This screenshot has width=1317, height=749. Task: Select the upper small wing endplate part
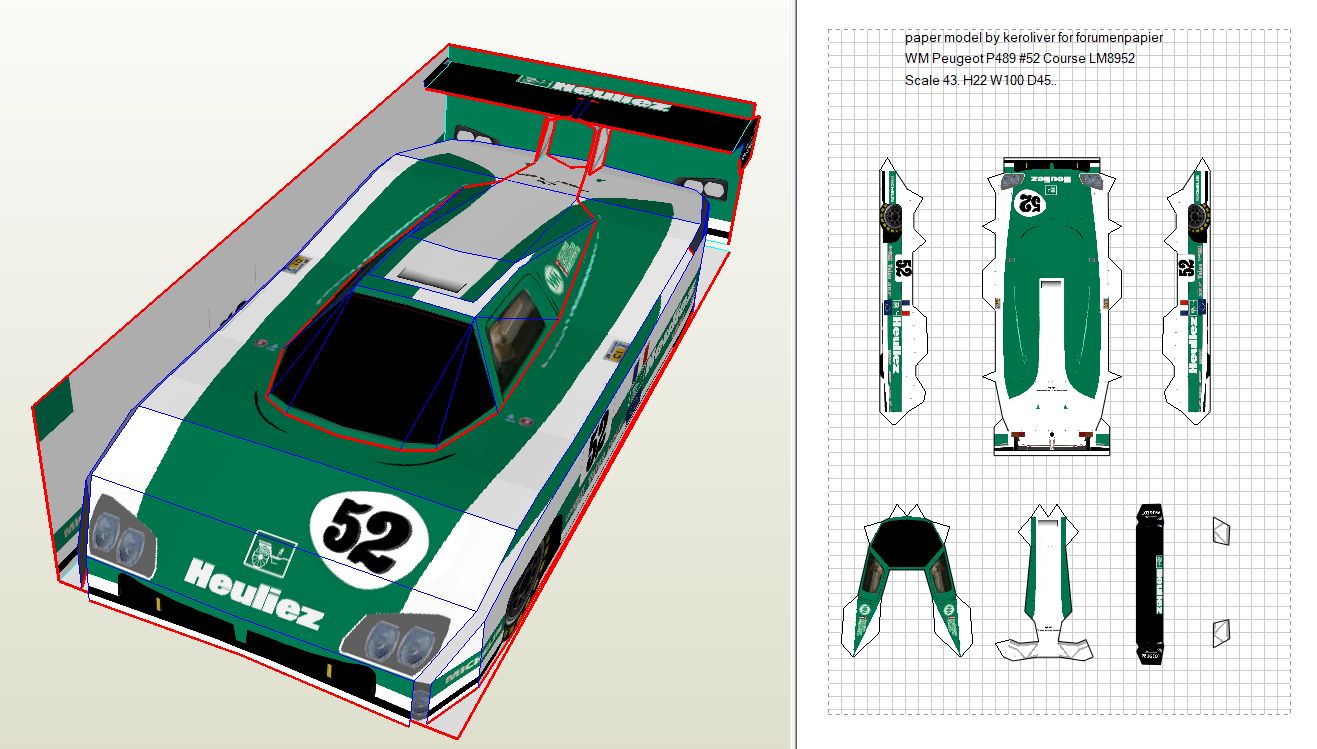tap(1221, 531)
